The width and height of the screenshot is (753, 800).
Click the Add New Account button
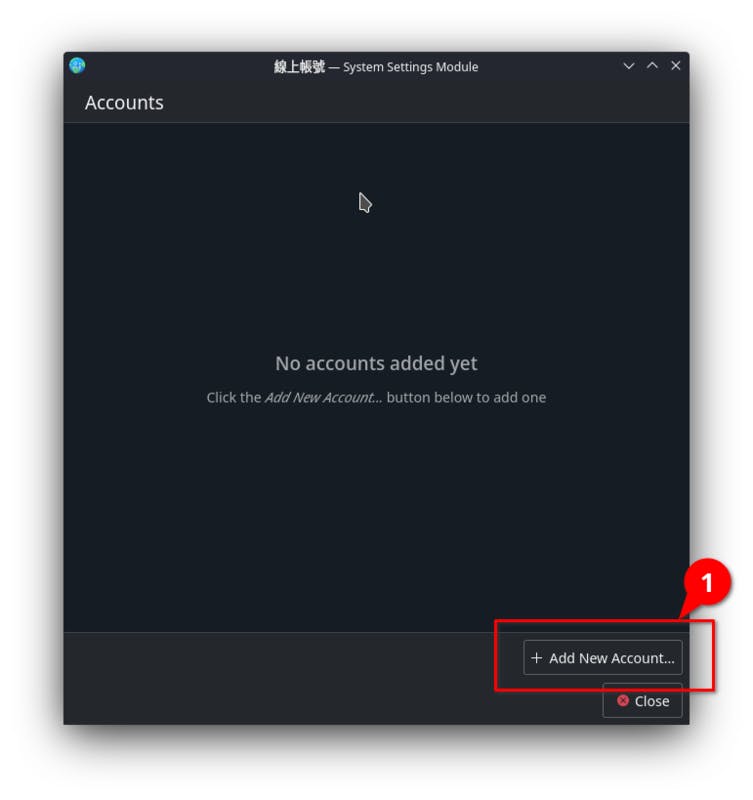click(603, 658)
